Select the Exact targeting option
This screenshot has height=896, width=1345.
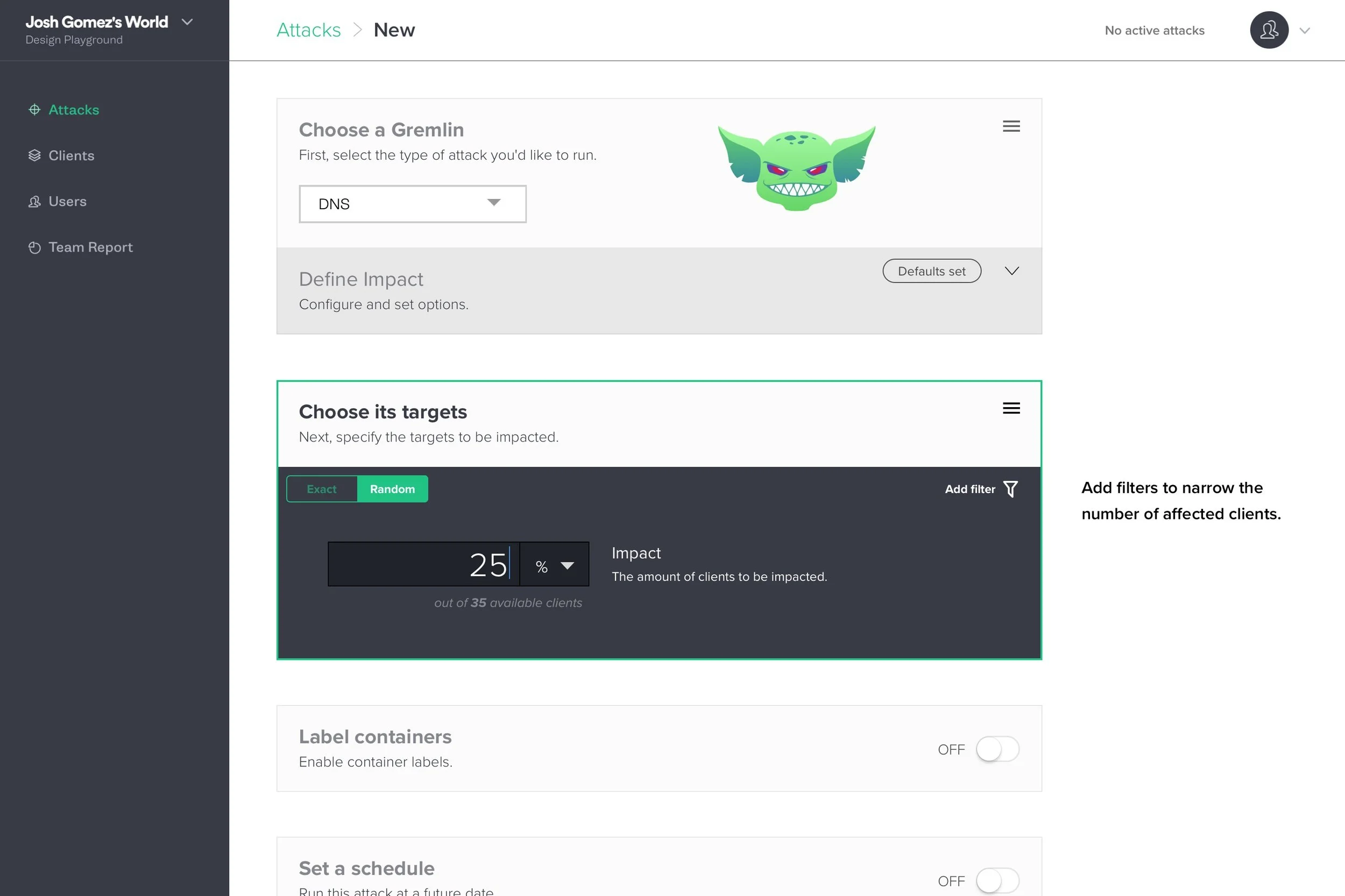click(x=321, y=489)
